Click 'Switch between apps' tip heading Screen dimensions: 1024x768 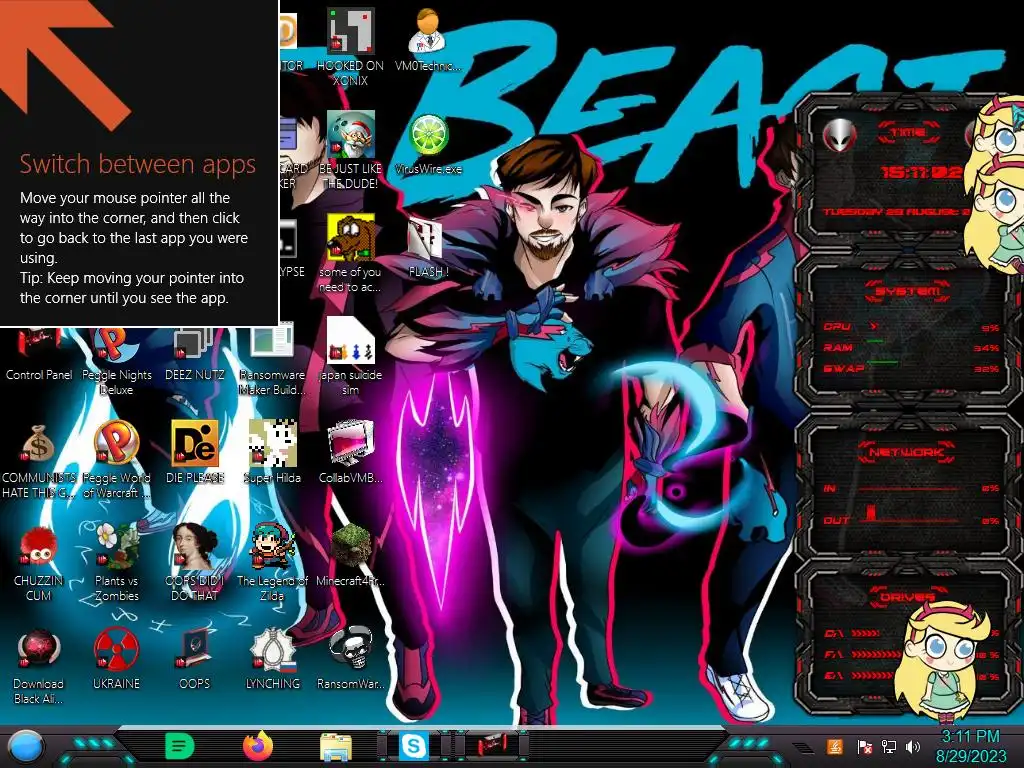coord(137,164)
